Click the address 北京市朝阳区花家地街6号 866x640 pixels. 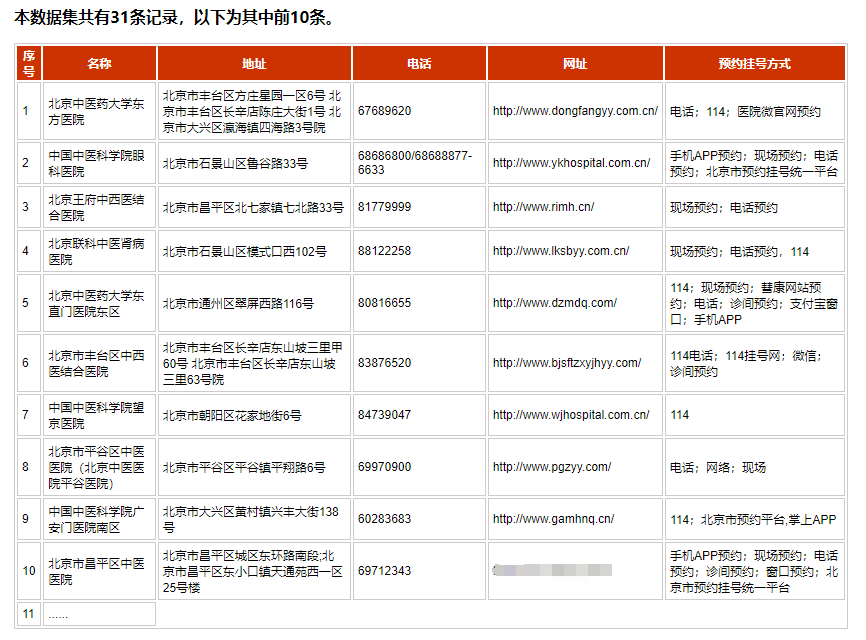232,415
